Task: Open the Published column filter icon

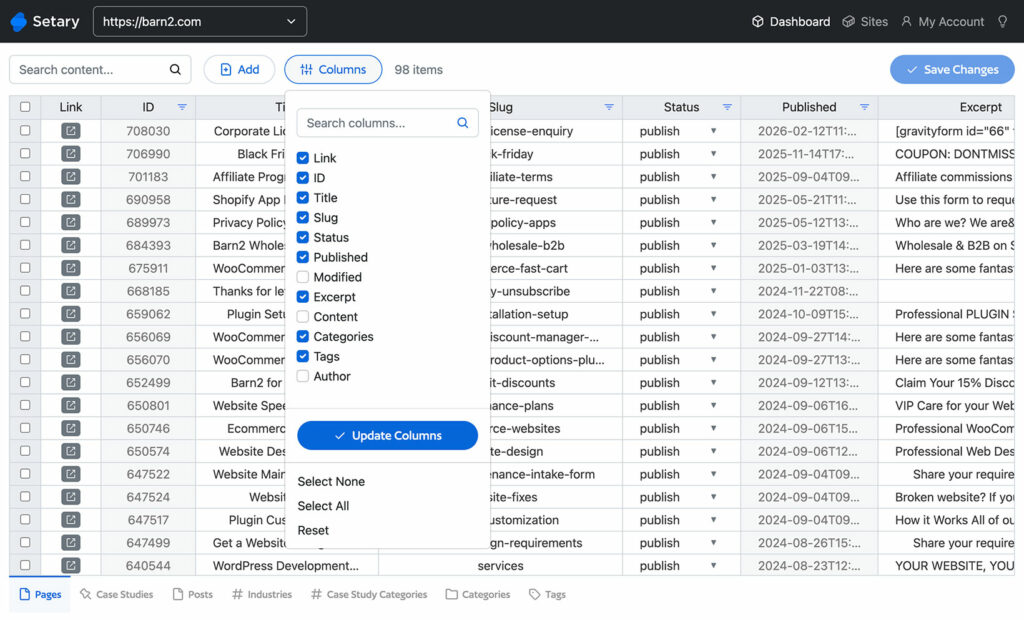Action: (864, 107)
